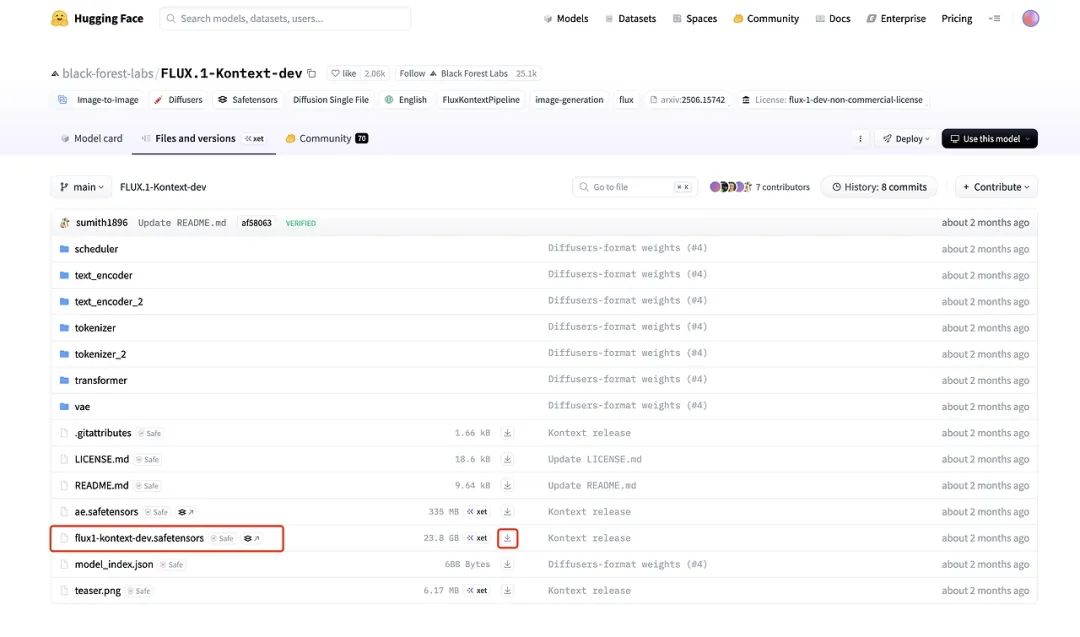
Task: Click History: 8 commits button
Action: coord(879,187)
